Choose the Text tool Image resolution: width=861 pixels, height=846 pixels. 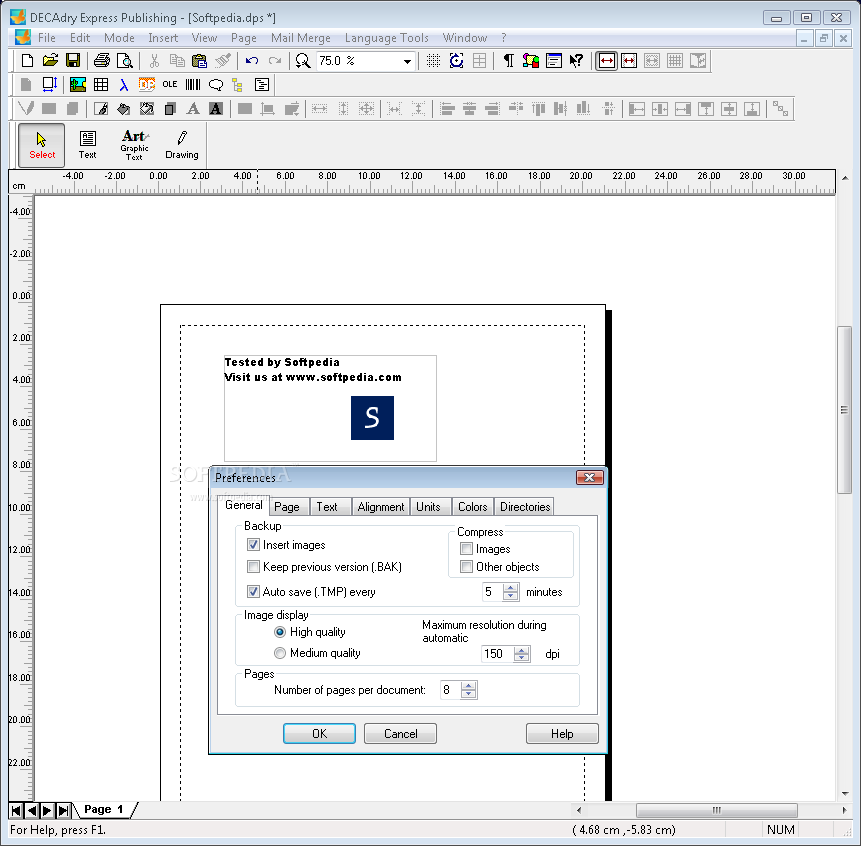tap(87, 145)
